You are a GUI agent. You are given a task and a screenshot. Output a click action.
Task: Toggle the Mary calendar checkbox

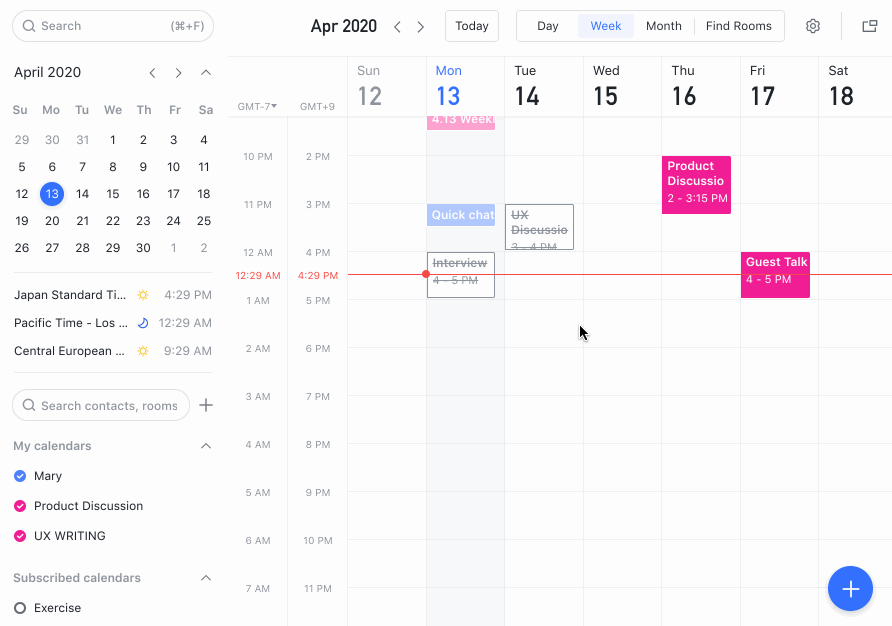pyautogui.click(x=20, y=476)
